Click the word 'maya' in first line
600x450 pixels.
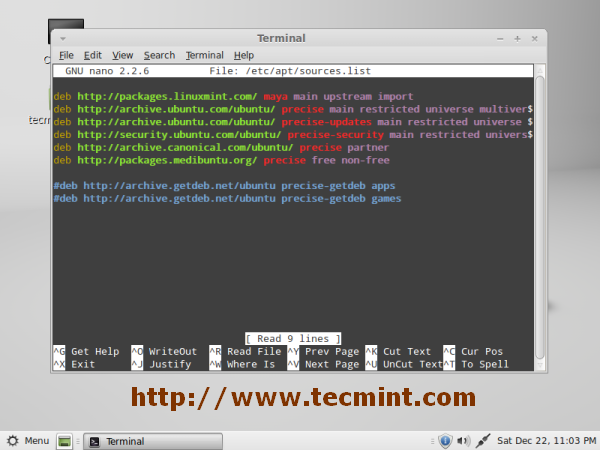[276, 97]
